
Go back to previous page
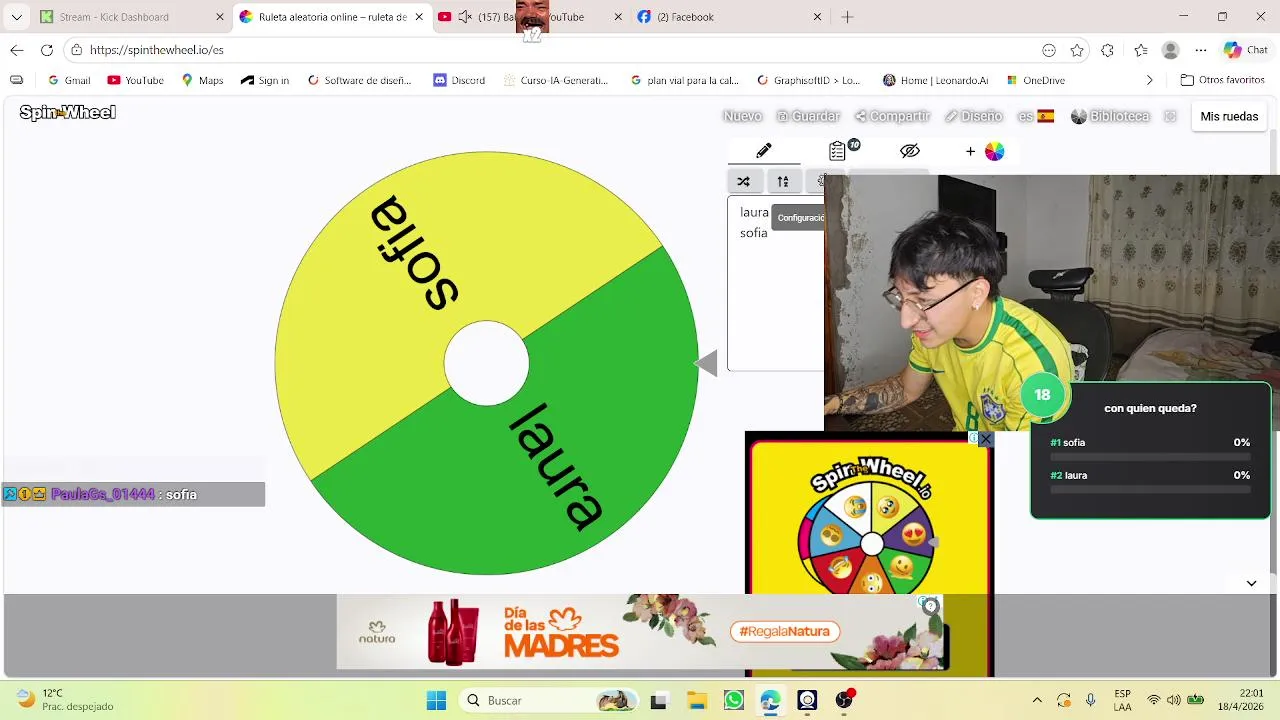click(x=17, y=50)
